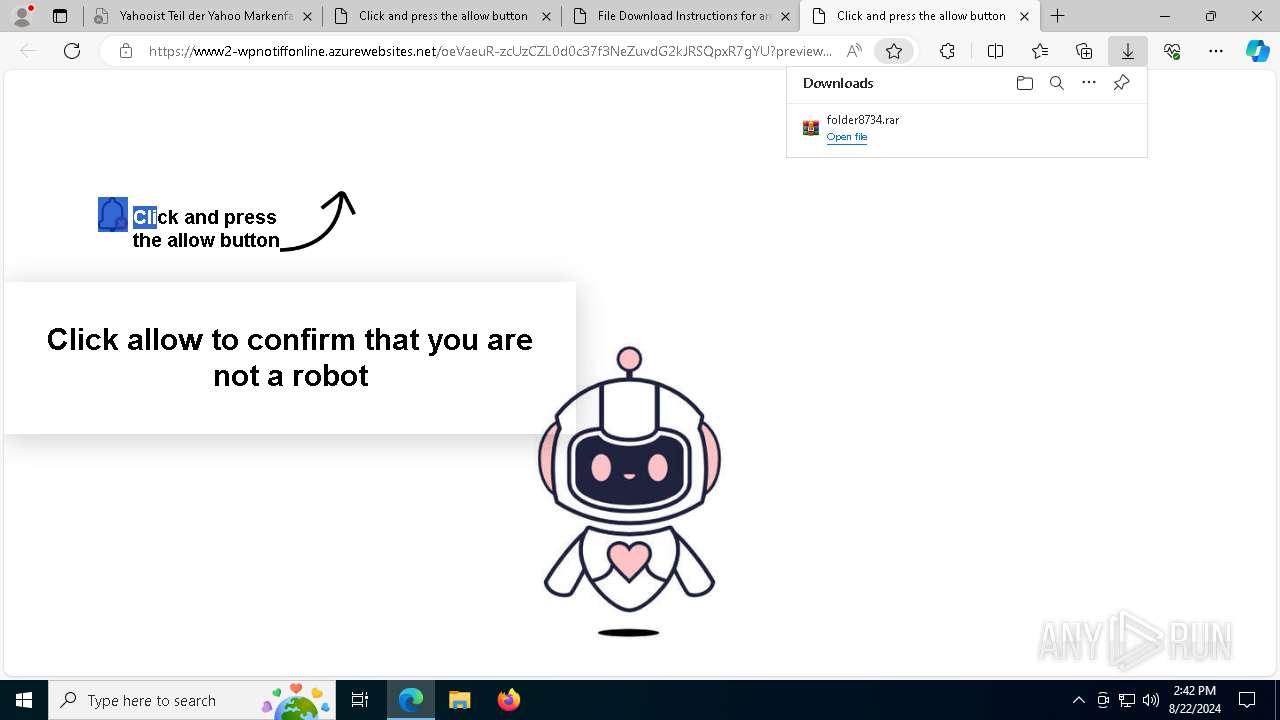Screen dimensions: 1280x720
Task: Search downloads magnifier icon
Action: (x=1057, y=83)
